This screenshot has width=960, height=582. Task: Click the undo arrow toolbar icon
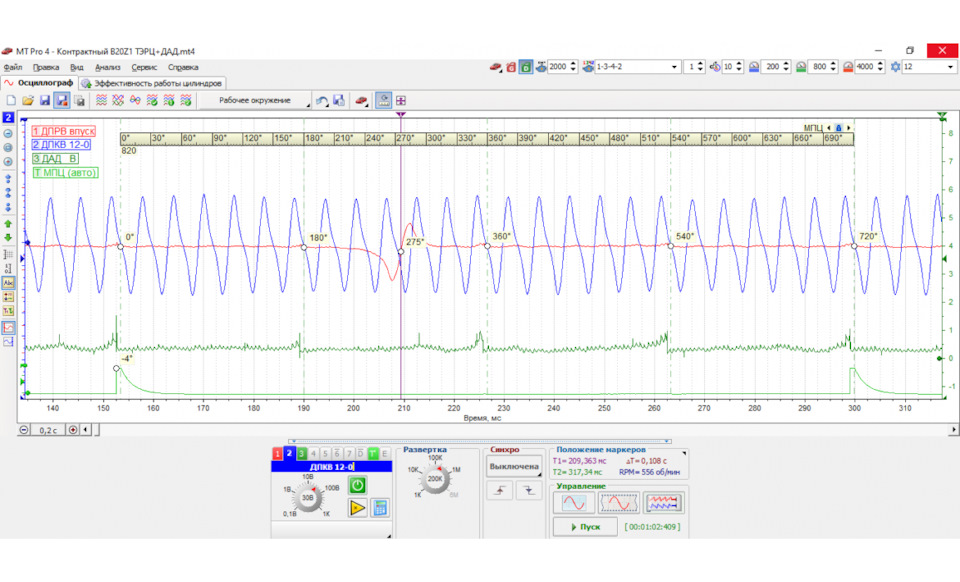pyautogui.click(x=322, y=101)
